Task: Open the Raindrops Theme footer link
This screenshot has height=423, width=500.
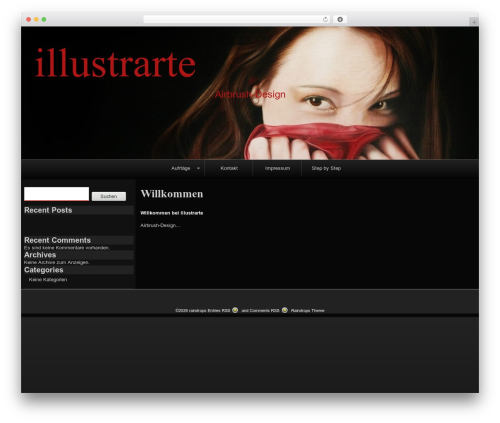Action: point(307,310)
